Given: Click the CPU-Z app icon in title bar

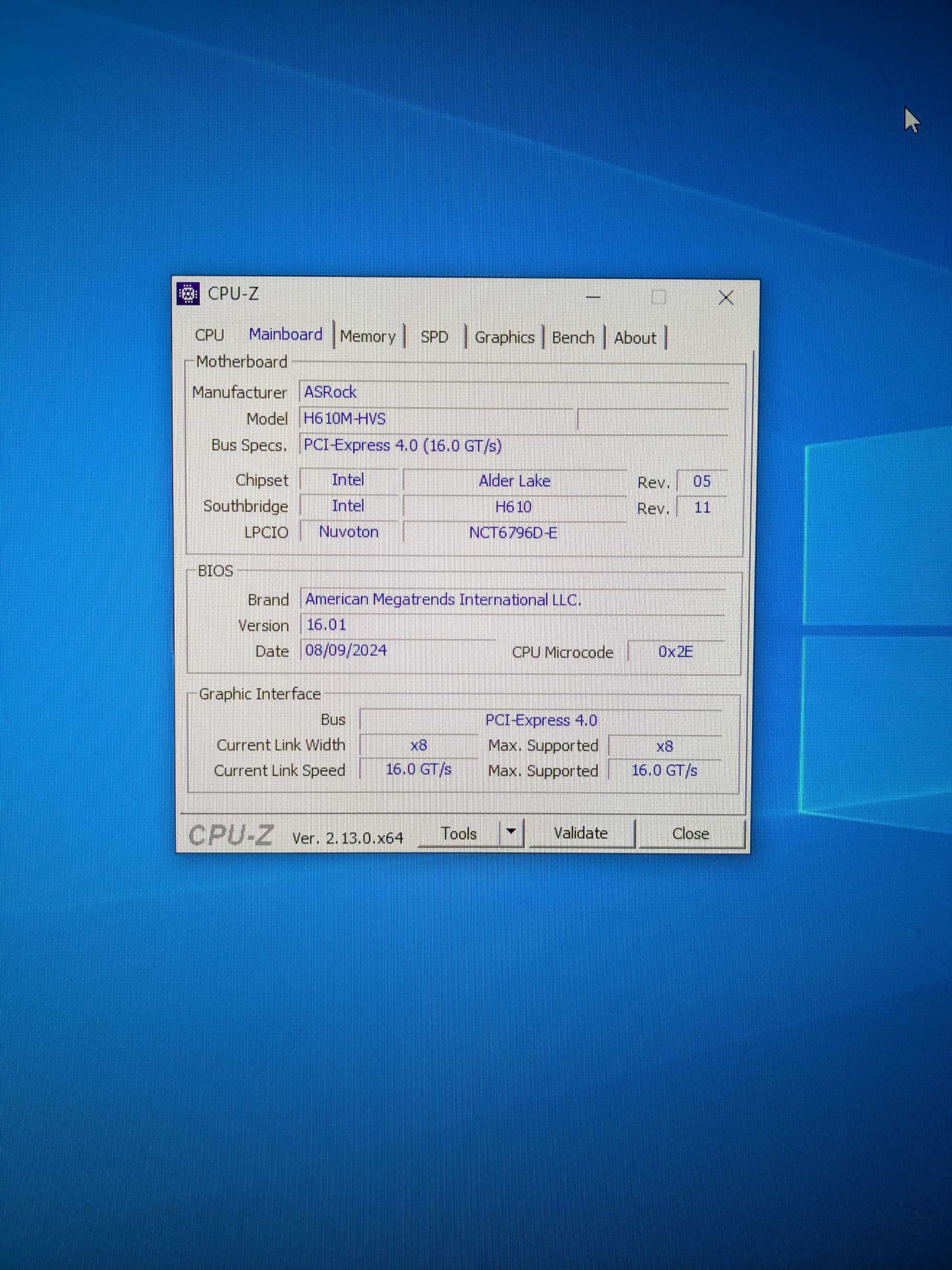Looking at the screenshot, I should click(188, 294).
